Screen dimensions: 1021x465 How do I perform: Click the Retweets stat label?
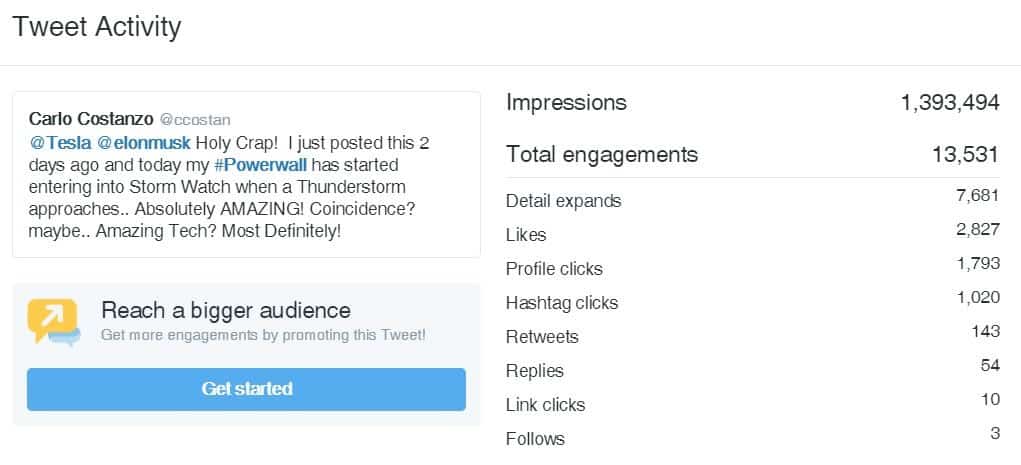[x=542, y=337]
